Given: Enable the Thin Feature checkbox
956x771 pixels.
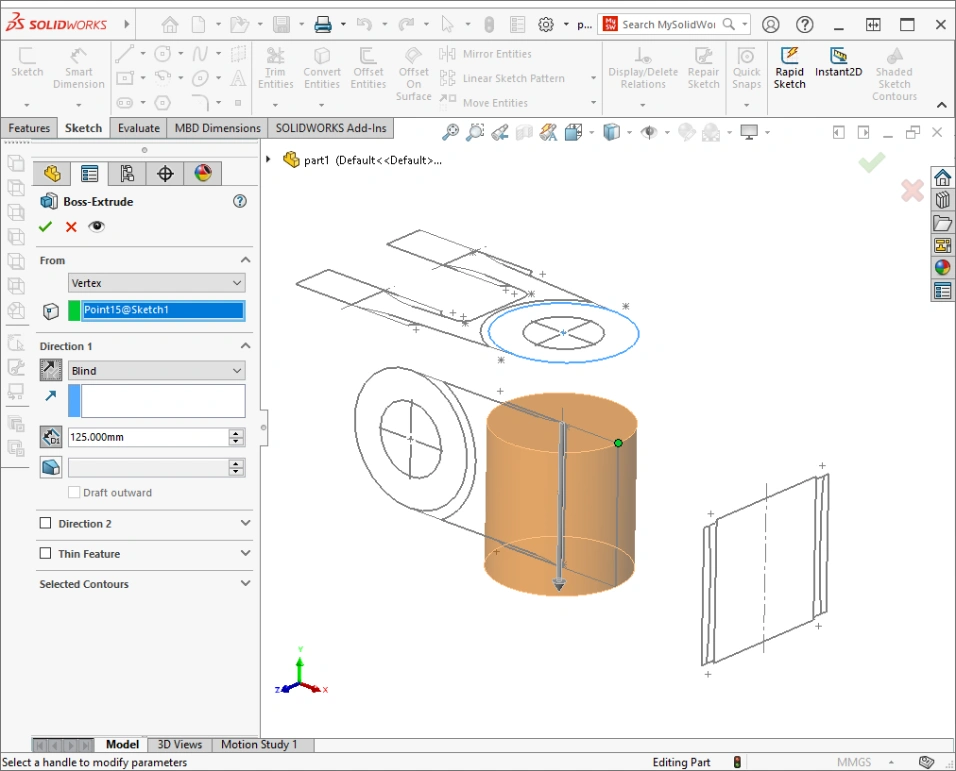Looking at the screenshot, I should pyautogui.click(x=45, y=553).
